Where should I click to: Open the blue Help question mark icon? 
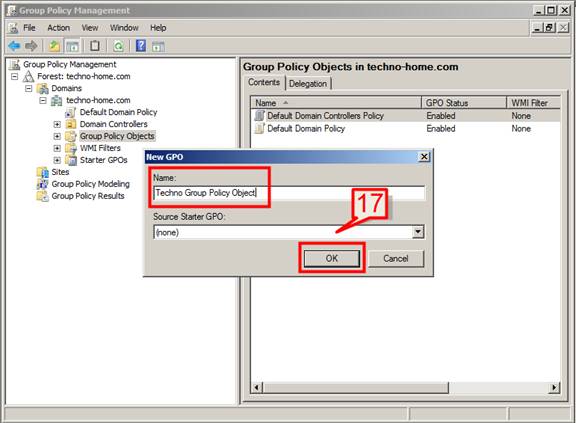pyautogui.click(x=141, y=46)
